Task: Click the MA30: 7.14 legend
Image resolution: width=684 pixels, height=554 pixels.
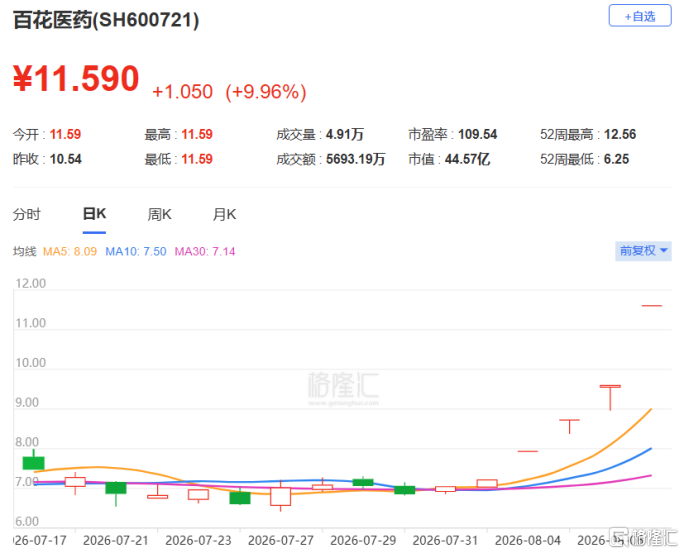Action: (x=205, y=252)
